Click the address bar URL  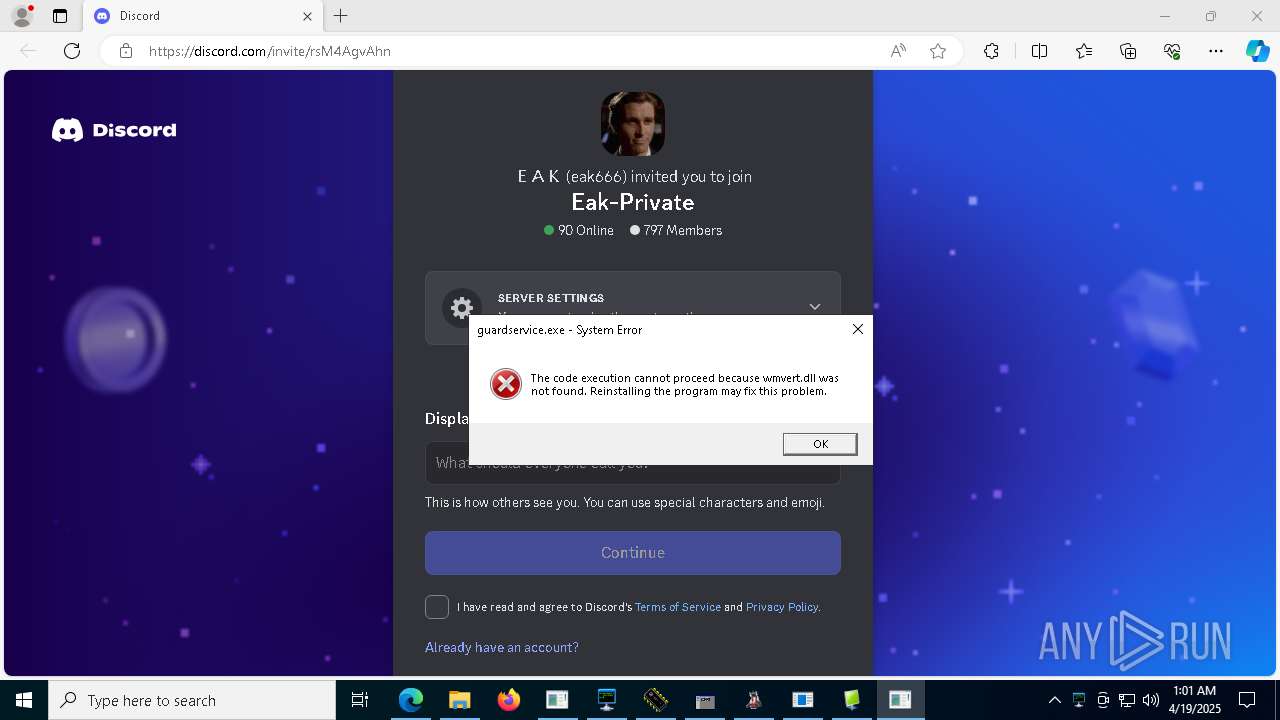[x=270, y=51]
